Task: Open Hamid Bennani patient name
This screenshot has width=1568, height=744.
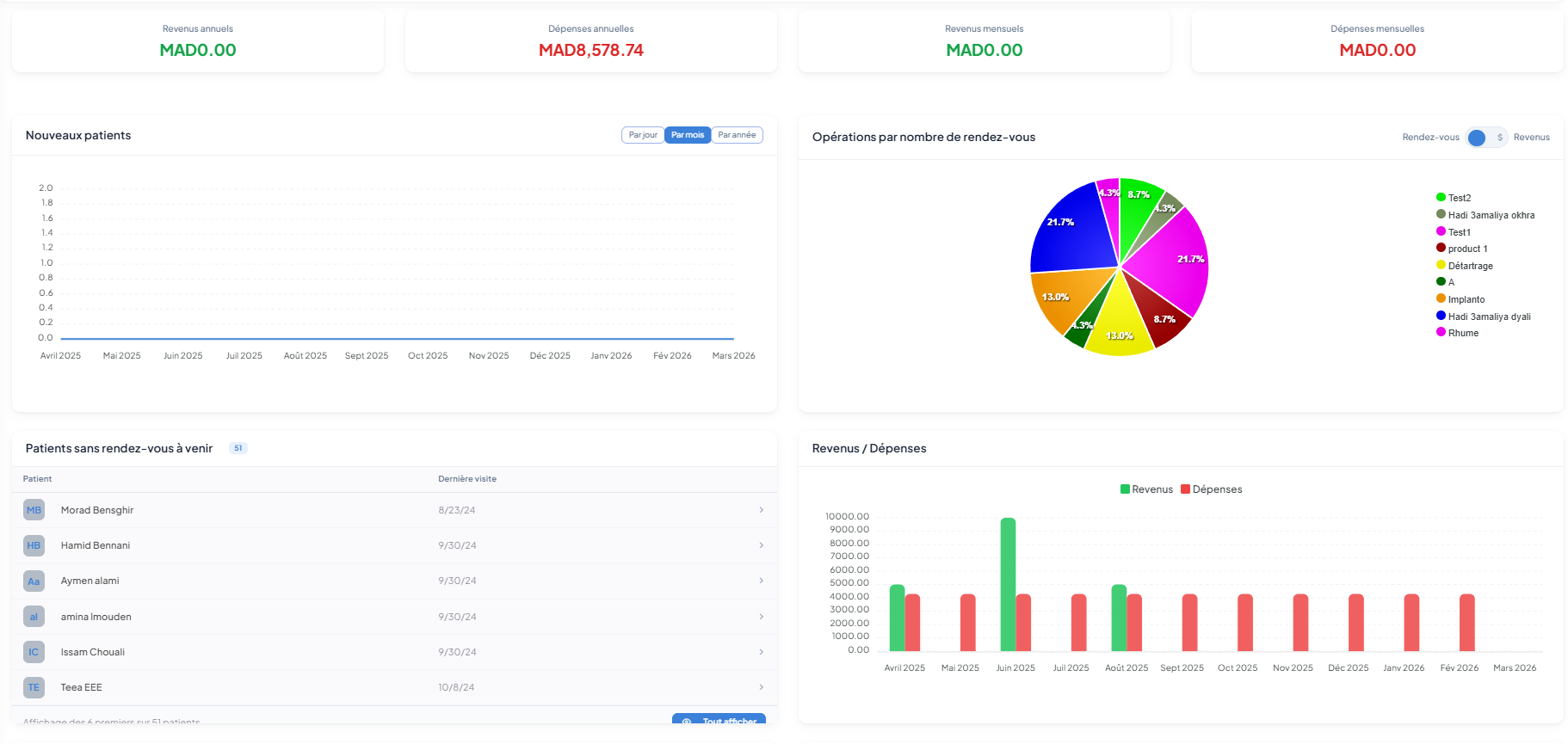Action: pos(96,545)
